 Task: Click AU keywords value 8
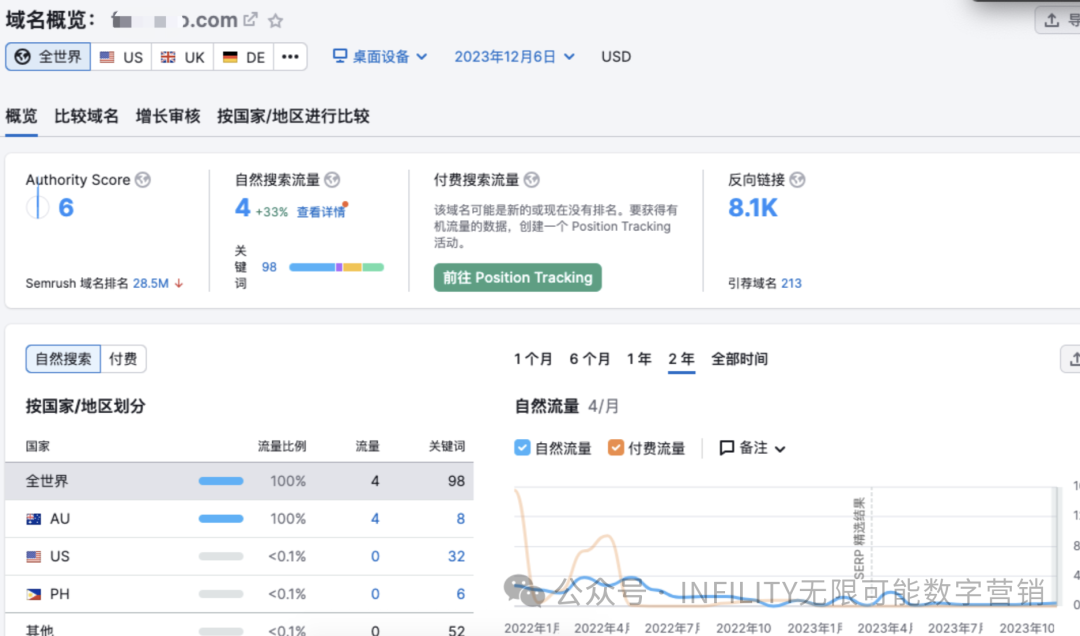pos(460,519)
